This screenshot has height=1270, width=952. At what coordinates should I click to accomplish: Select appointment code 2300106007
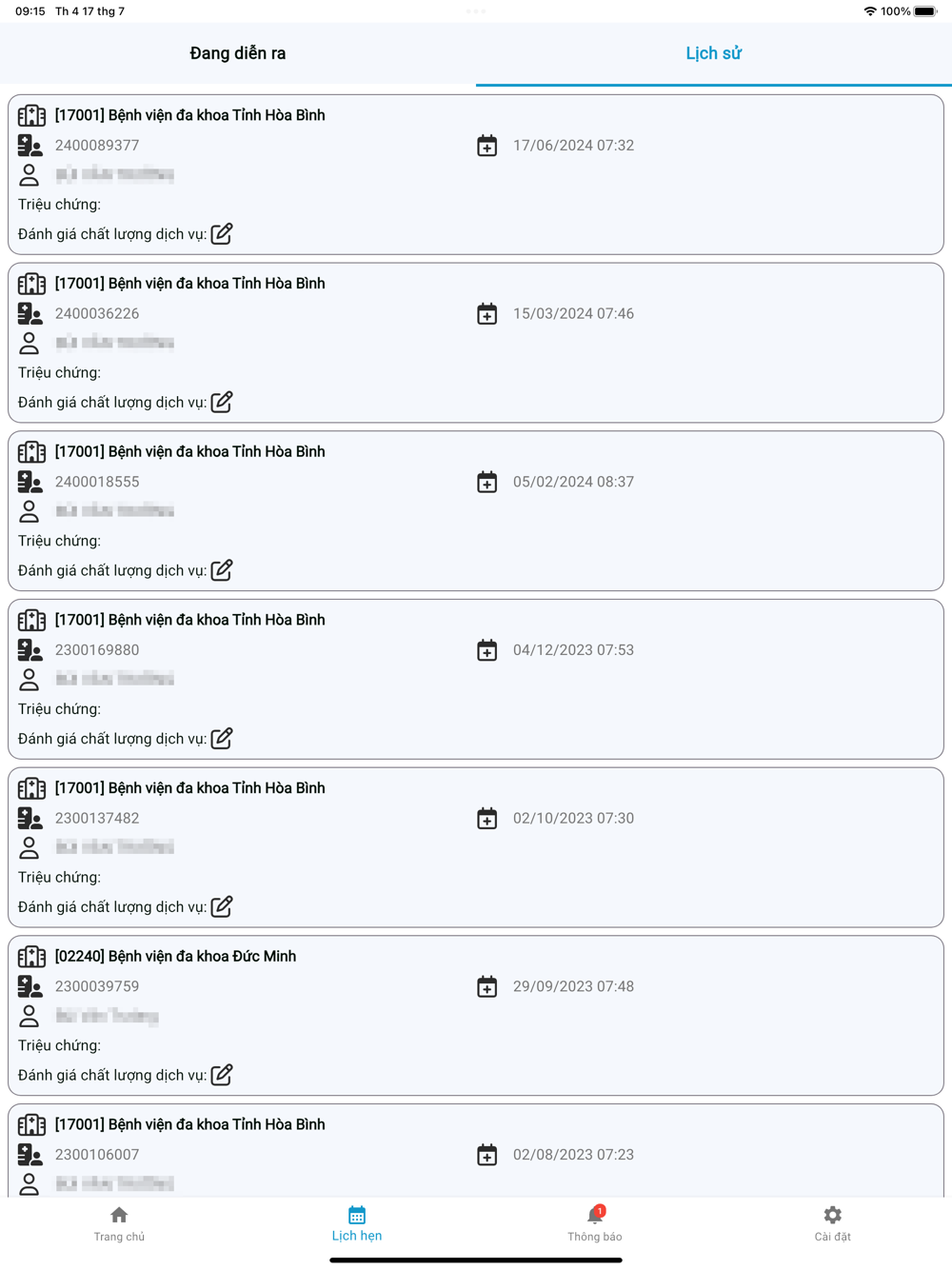point(97,1155)
